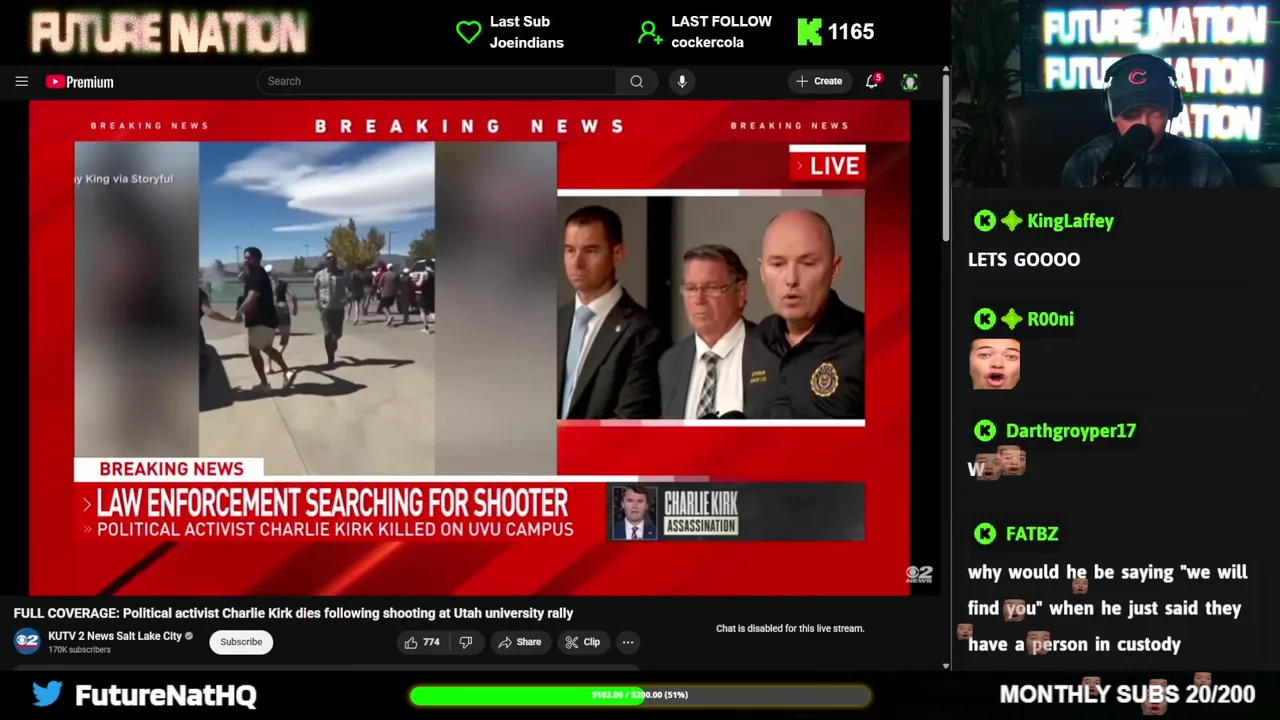Click the donation goal progress bar
The height and width of the screenshot is (720, 1280).
click(x=640, y=695)
